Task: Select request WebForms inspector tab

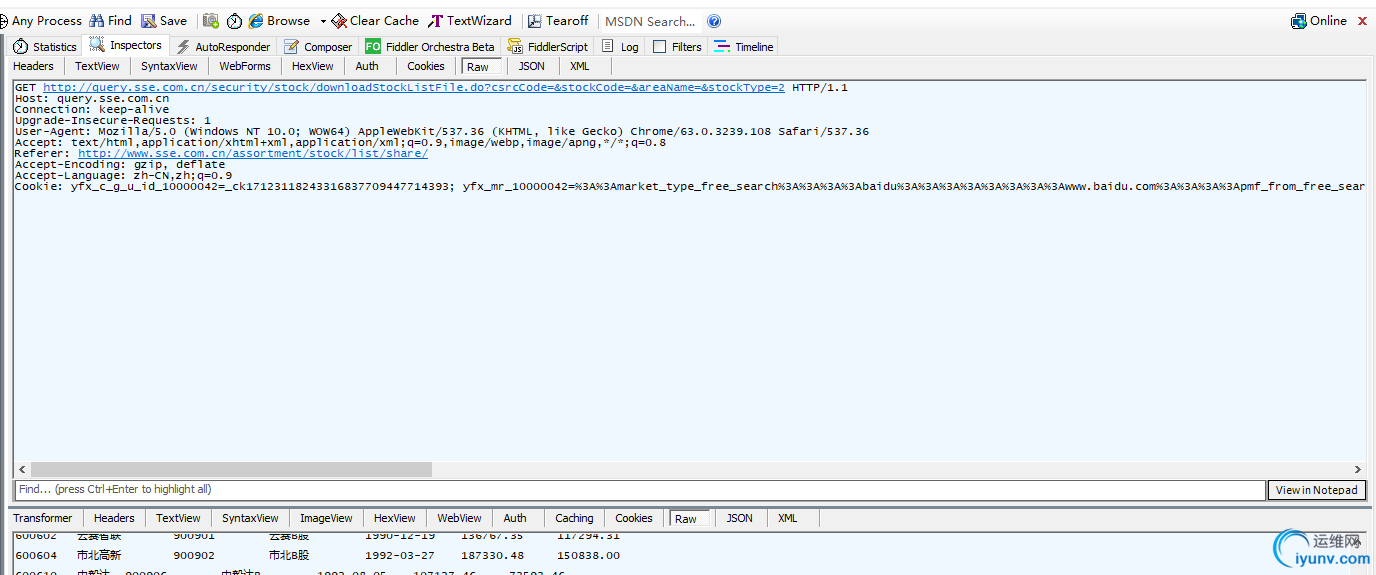Action: tap(245, 66)
